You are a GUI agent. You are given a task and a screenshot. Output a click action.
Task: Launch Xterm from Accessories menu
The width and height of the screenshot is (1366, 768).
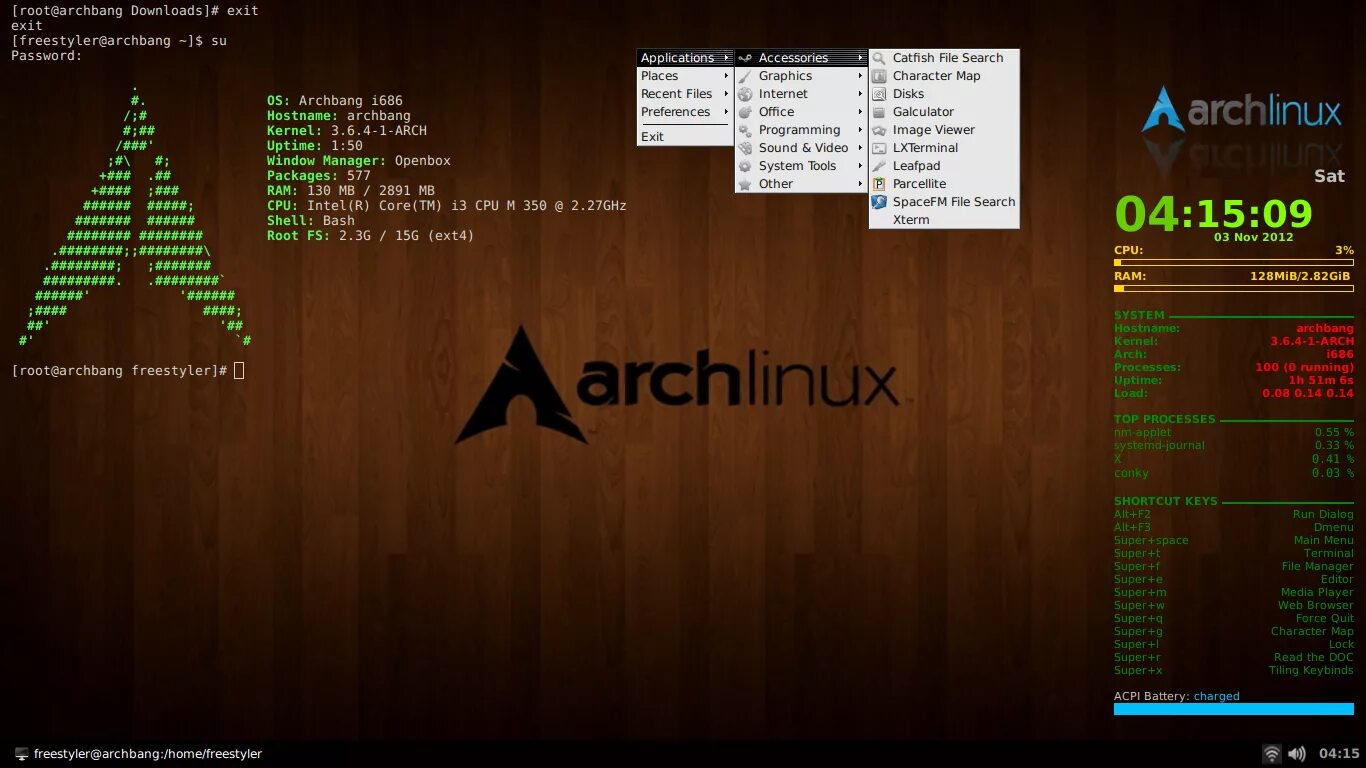(x=944, y=220)
